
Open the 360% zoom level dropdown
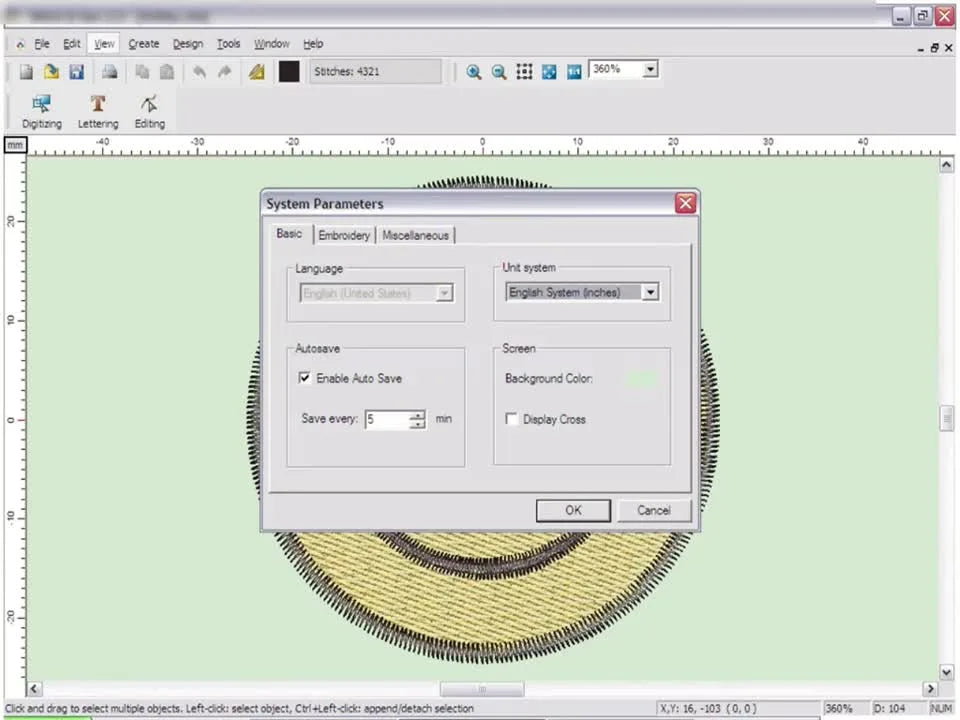(650, 69)
